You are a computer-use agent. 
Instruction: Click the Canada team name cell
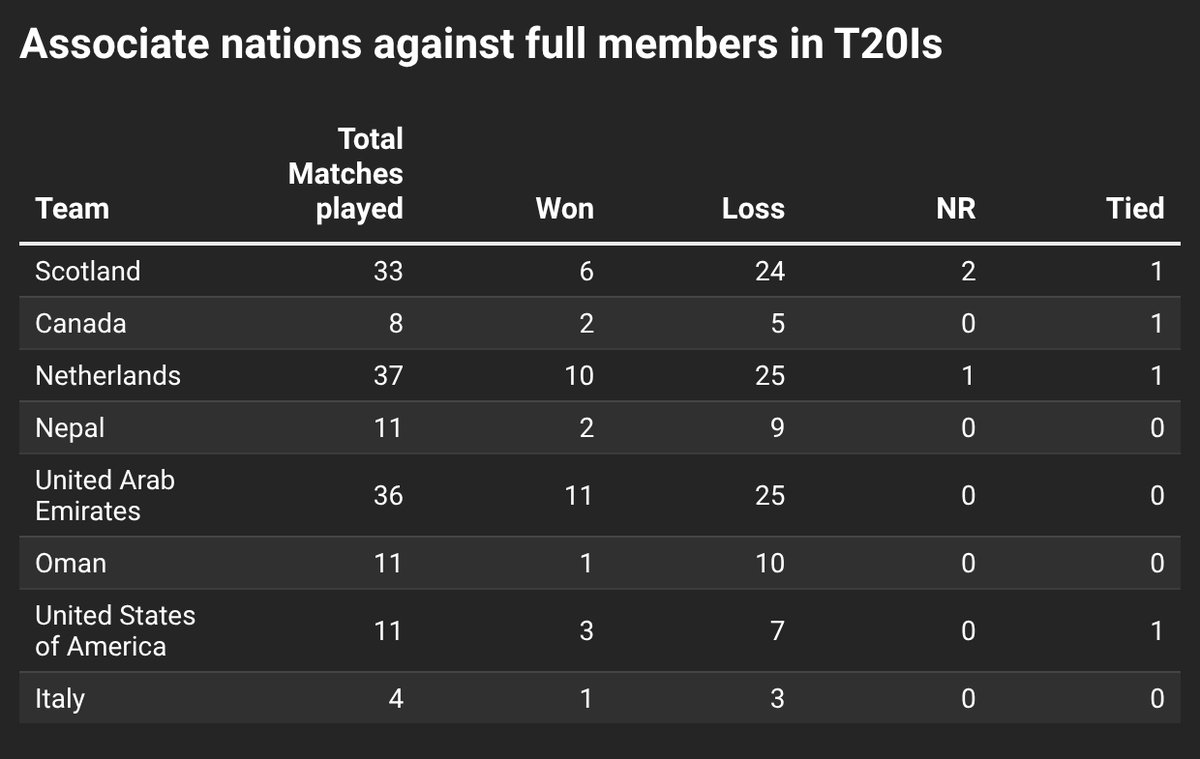(80, 323)
